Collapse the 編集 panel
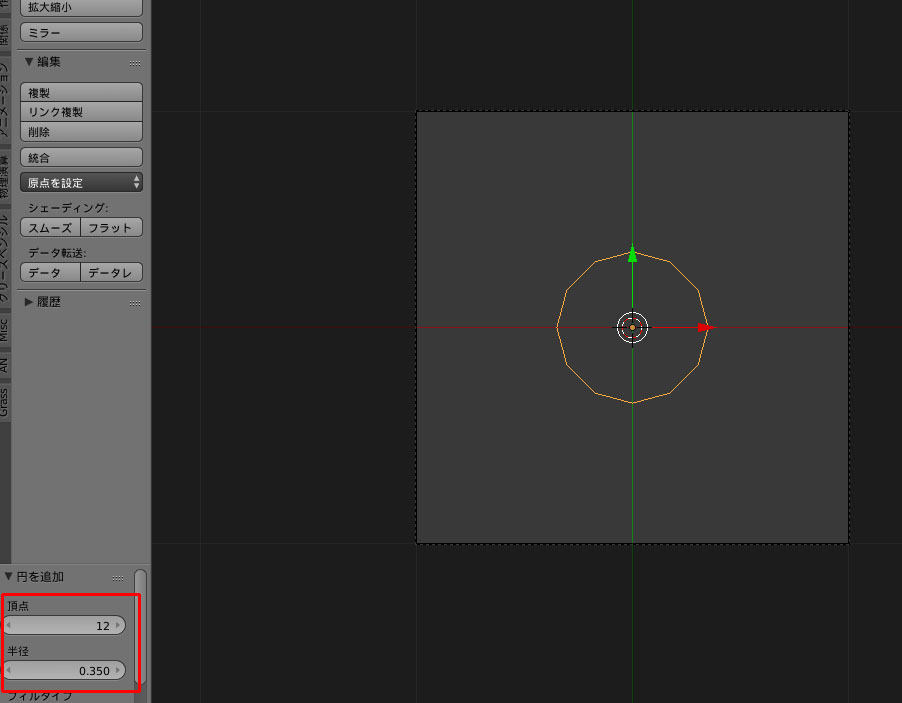Screen dimensions: 902x703 29,62
